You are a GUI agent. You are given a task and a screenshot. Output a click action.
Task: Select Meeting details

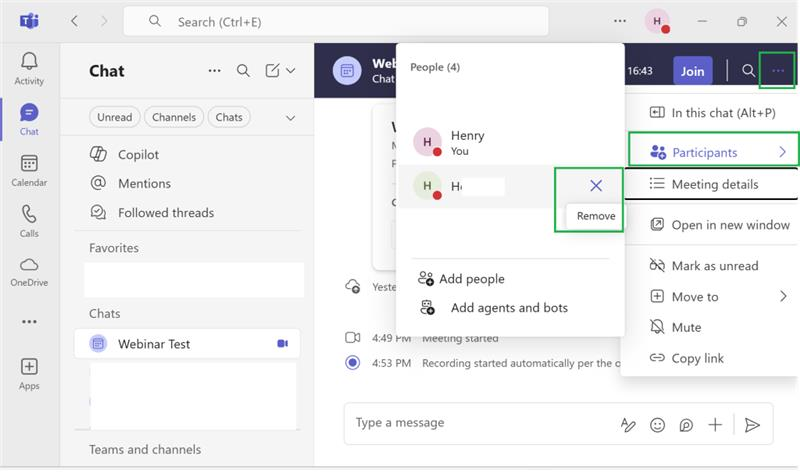pos(712,184)
